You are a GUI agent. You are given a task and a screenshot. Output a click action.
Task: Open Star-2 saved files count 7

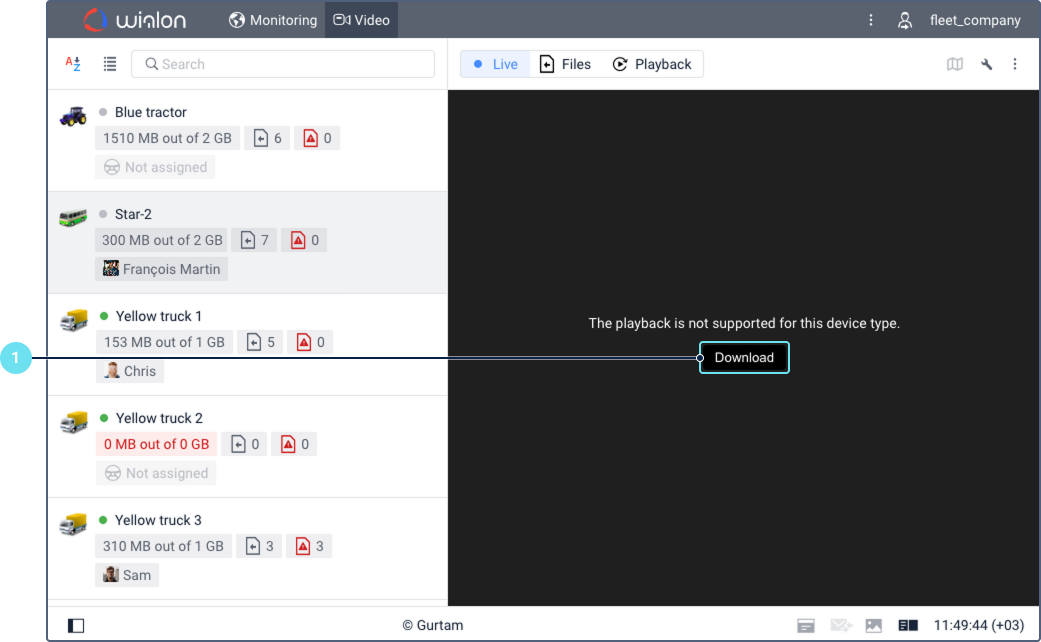254,240
